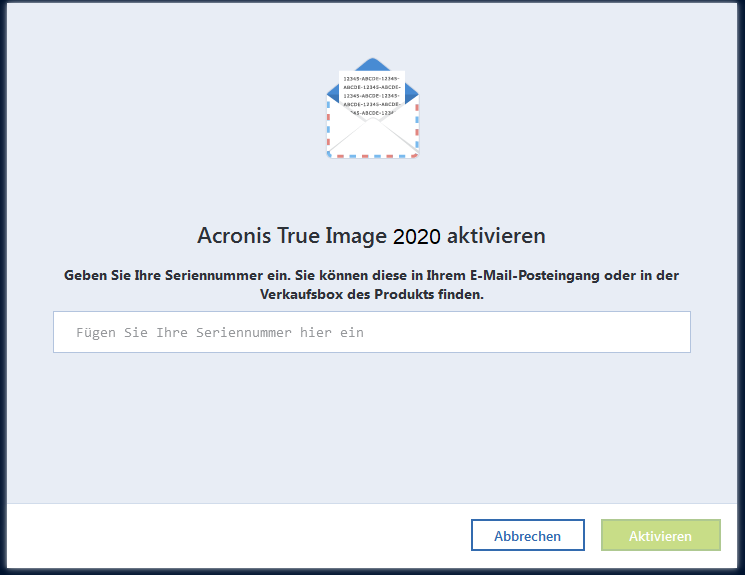Click the heading 'Acronis True Image 2020 aktivieren'

click(x=372, y=236)
